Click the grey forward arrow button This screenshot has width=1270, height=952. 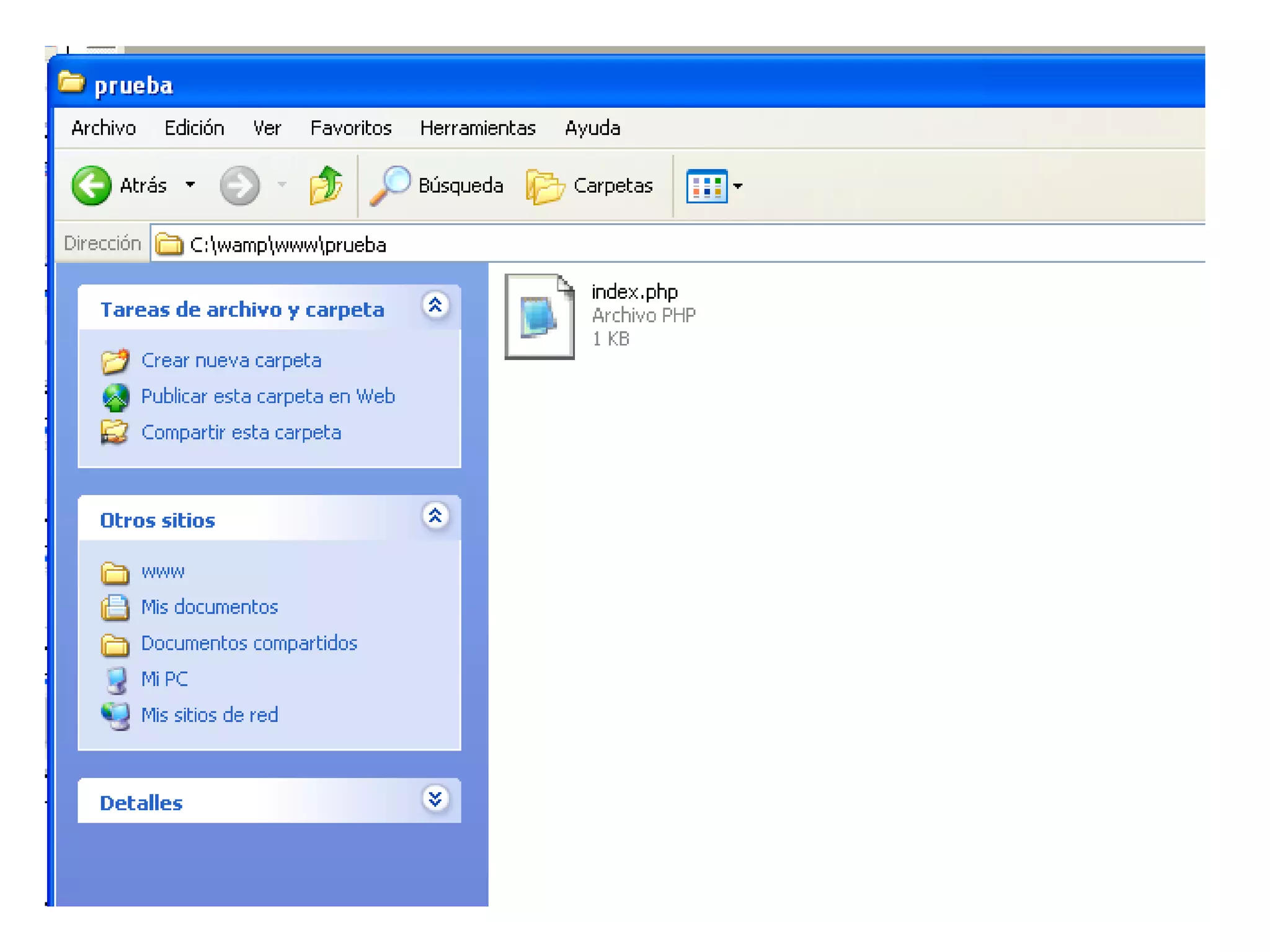coord(239,185)
